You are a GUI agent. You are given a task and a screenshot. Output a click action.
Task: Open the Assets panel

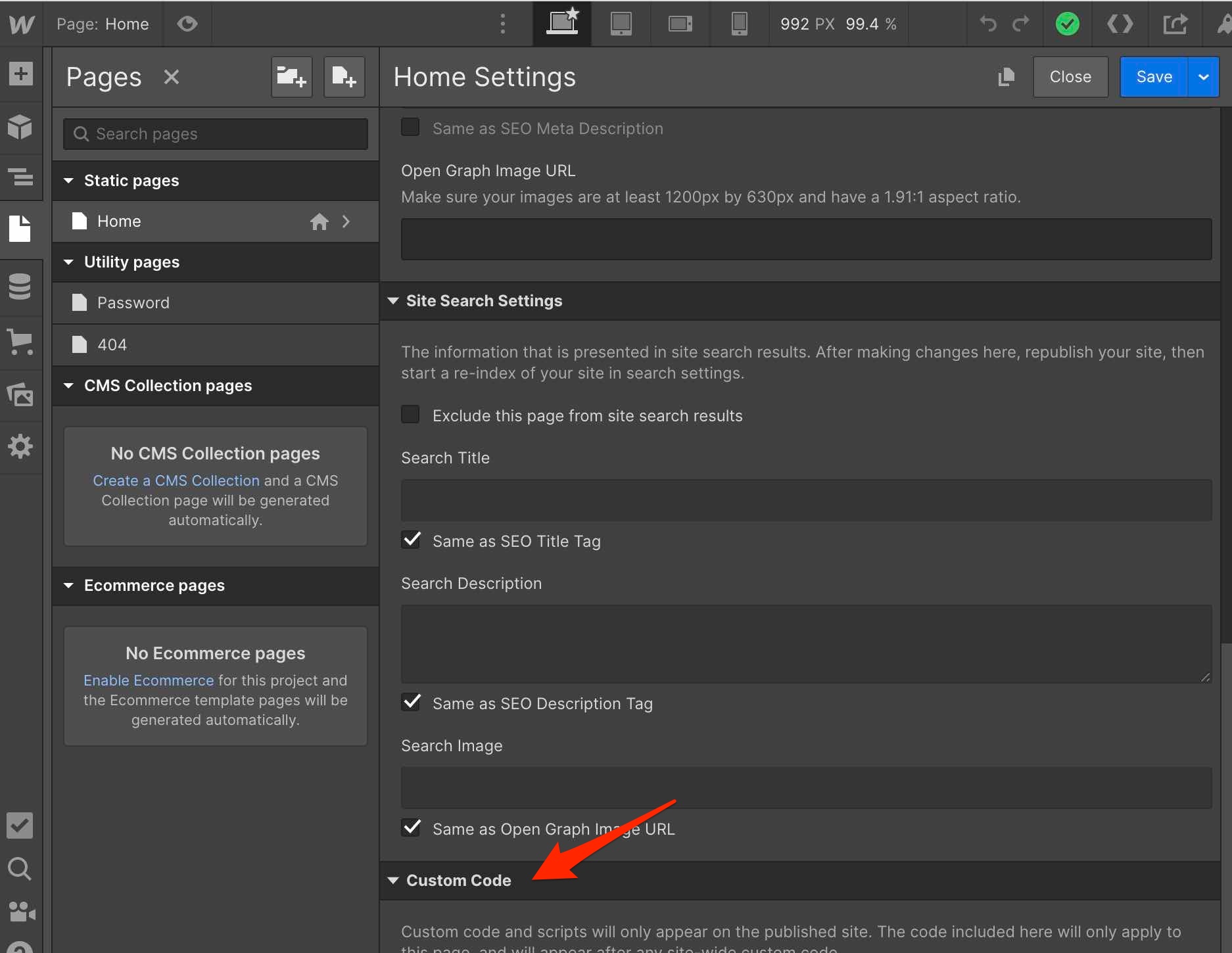pyautogui.click(x=21, y=394)
